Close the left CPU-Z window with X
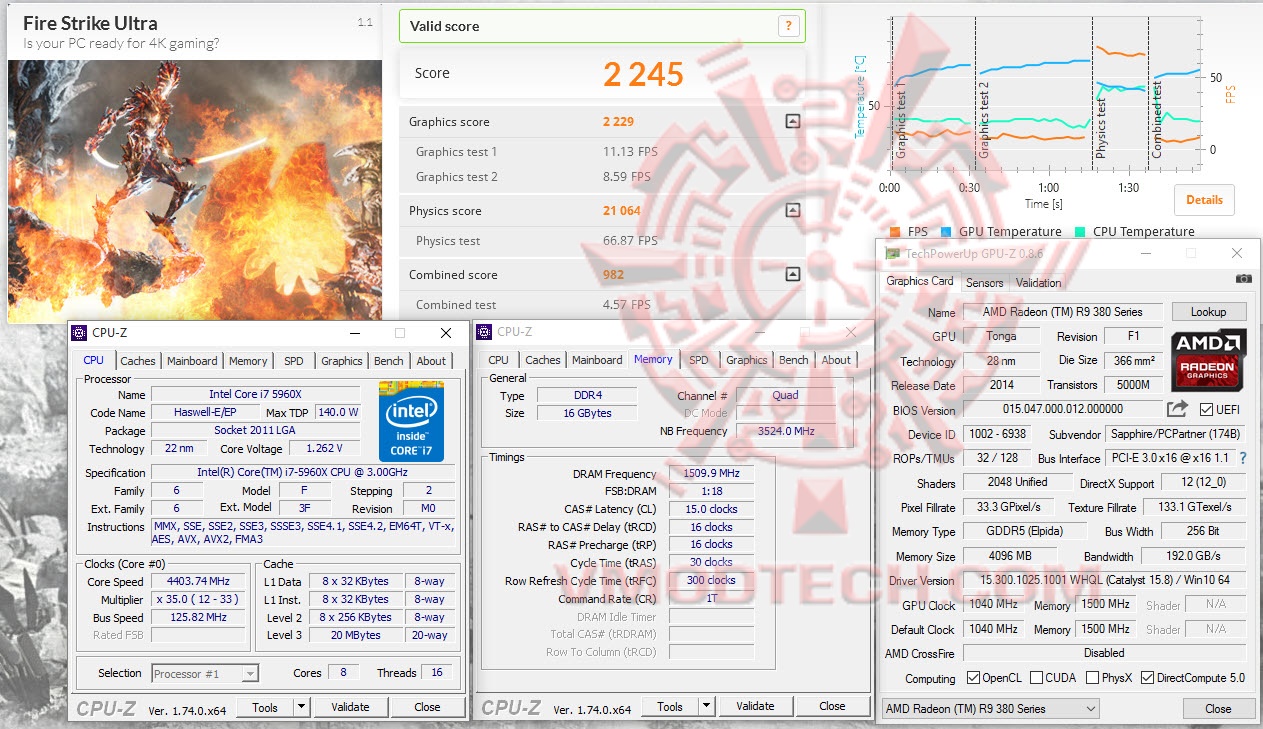The height and width of the screenshot is (729, 1263). 446,333
